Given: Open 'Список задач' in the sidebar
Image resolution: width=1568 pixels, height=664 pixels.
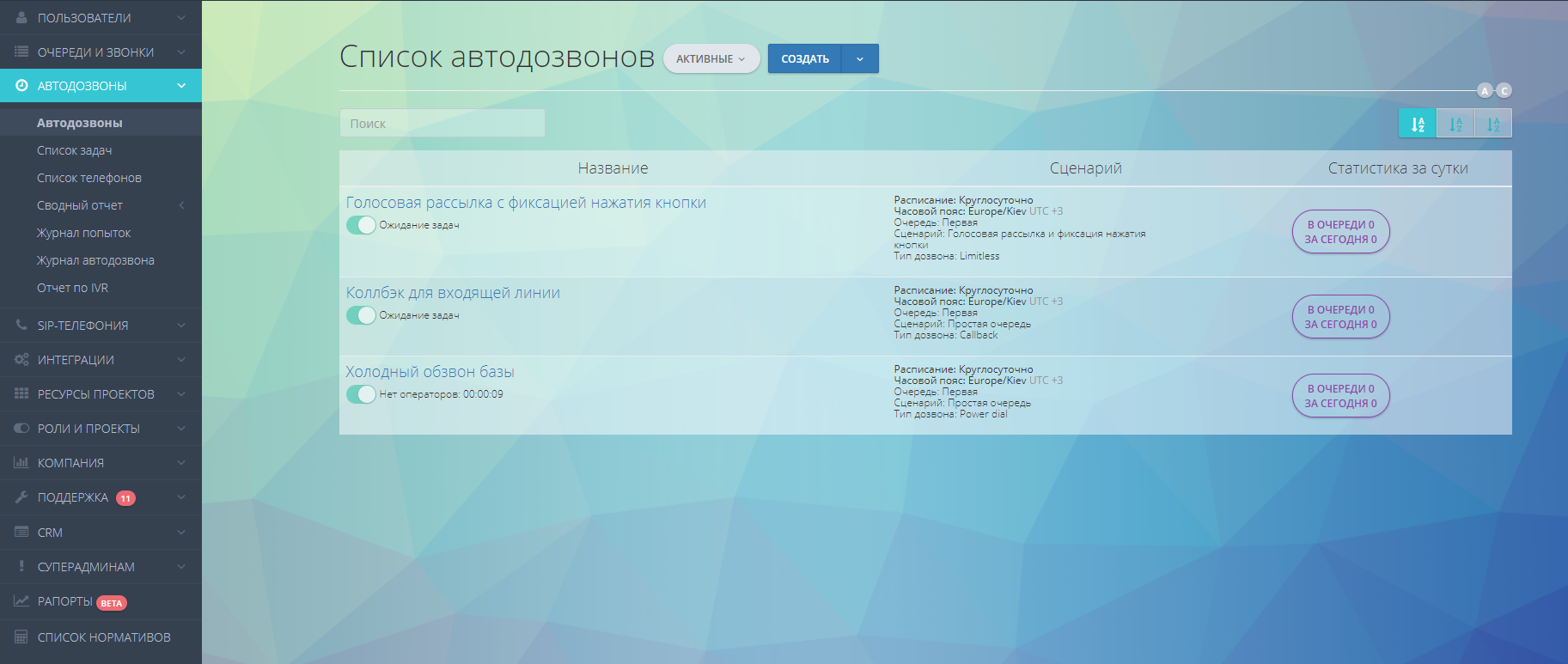Looking at the screenshot, I should tap(75, 150).
